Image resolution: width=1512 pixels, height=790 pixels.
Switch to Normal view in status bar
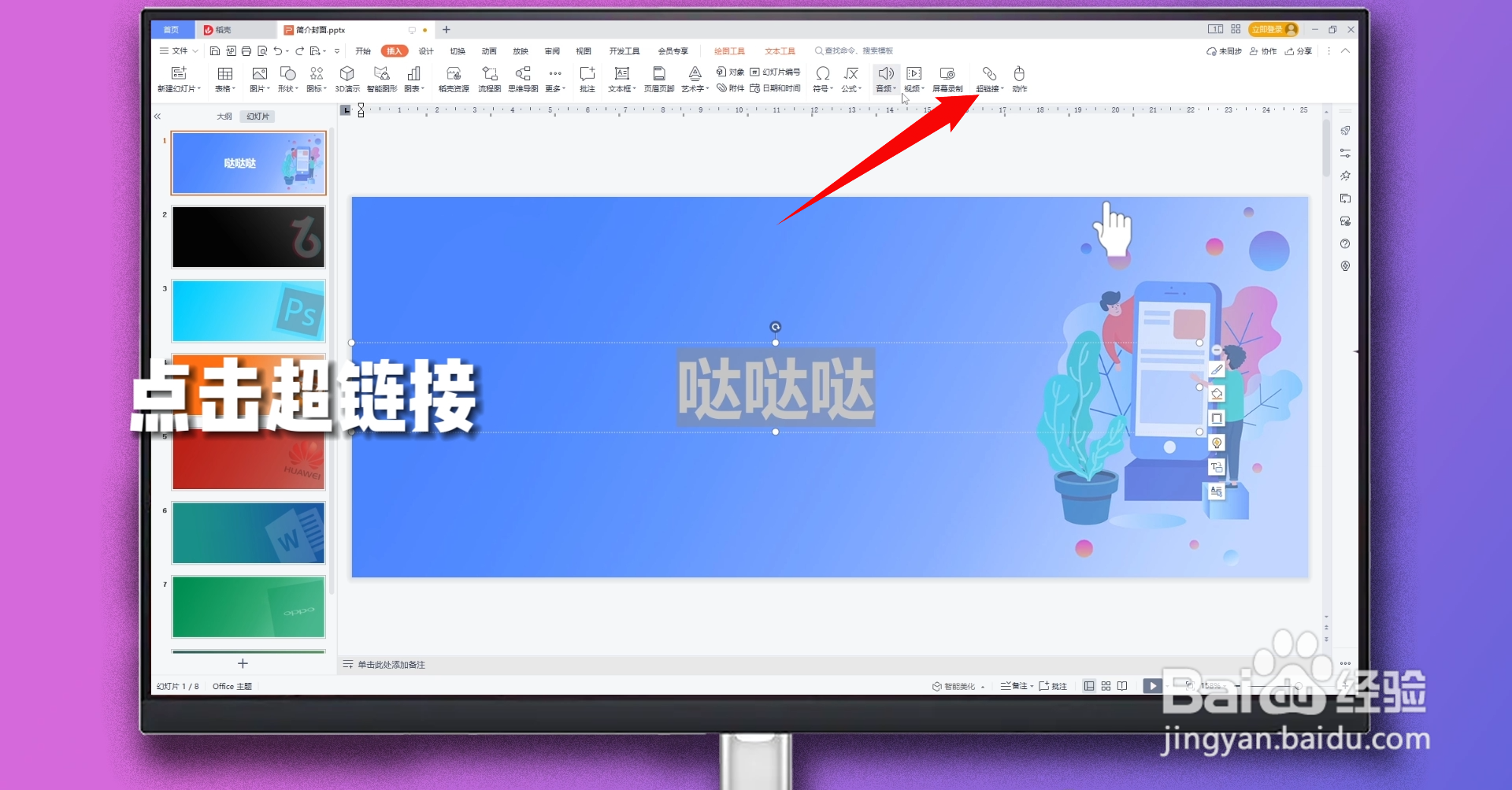click(1088, 686)
